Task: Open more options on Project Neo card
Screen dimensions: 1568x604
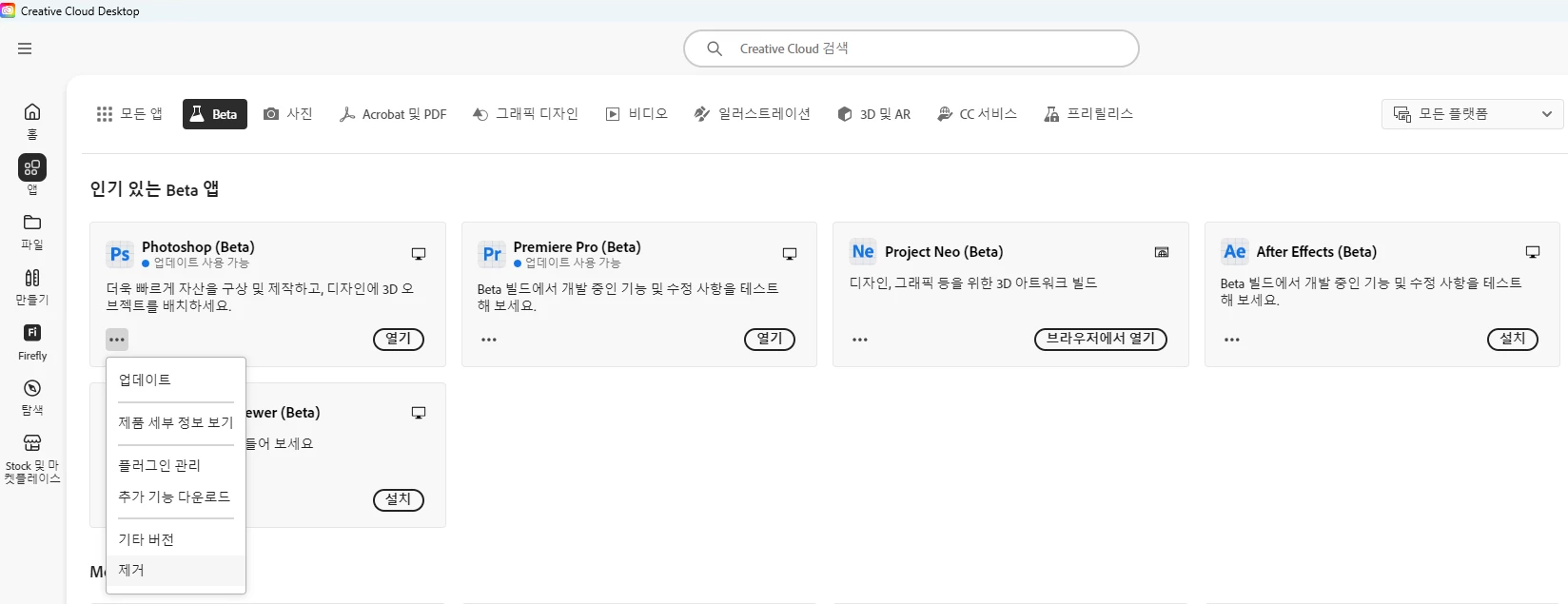Action: [860, 340]
